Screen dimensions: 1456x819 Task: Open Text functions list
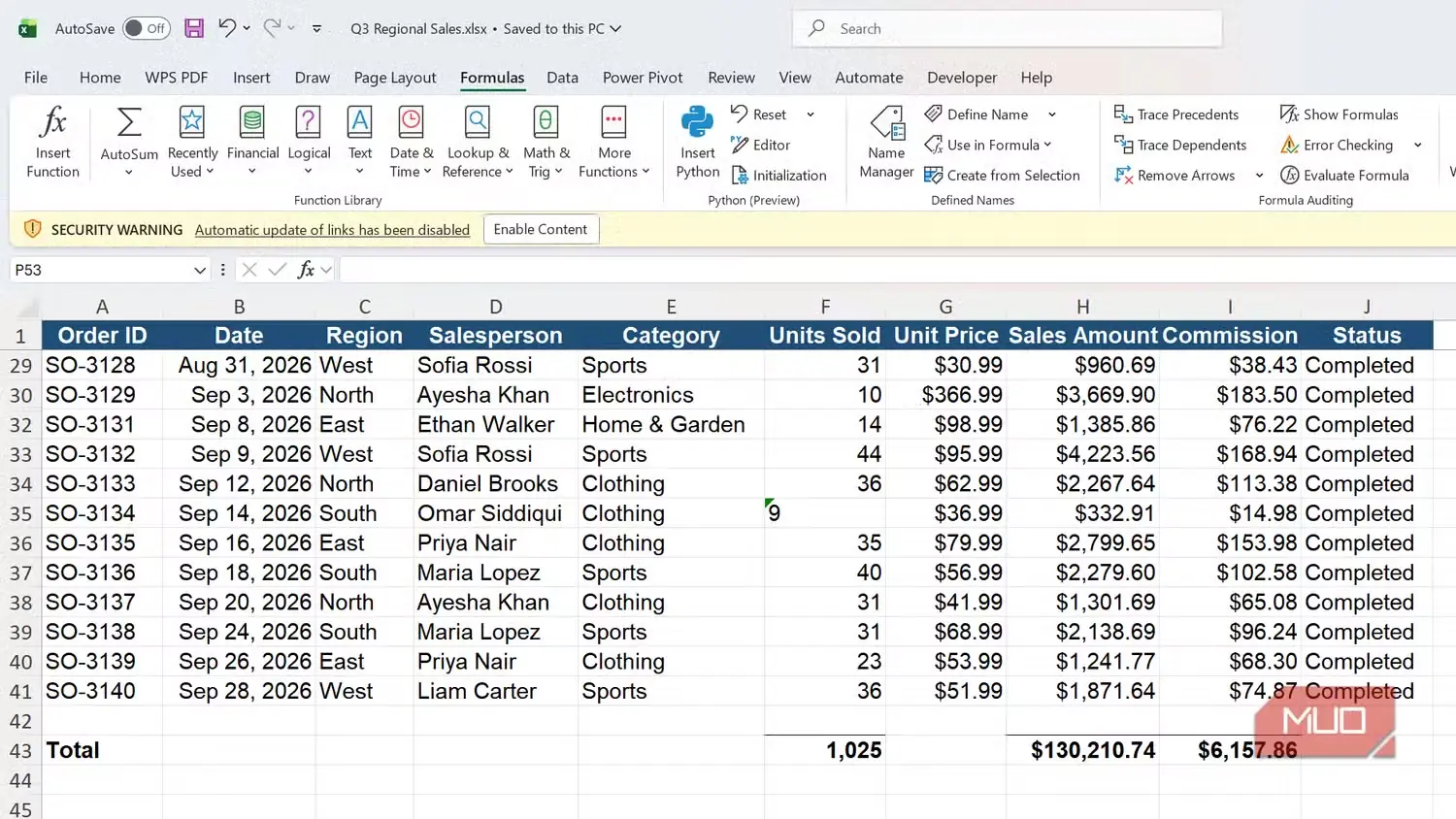(x=360, y=143)
